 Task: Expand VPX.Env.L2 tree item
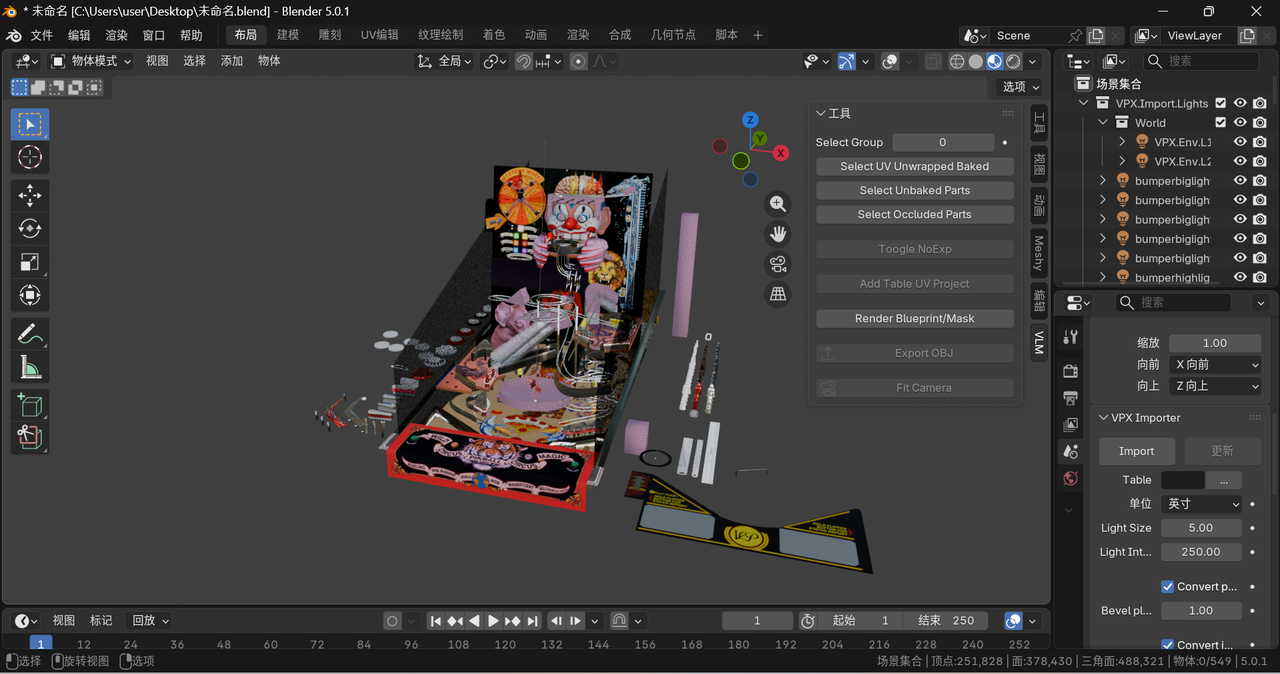(x=1122, y=161)
